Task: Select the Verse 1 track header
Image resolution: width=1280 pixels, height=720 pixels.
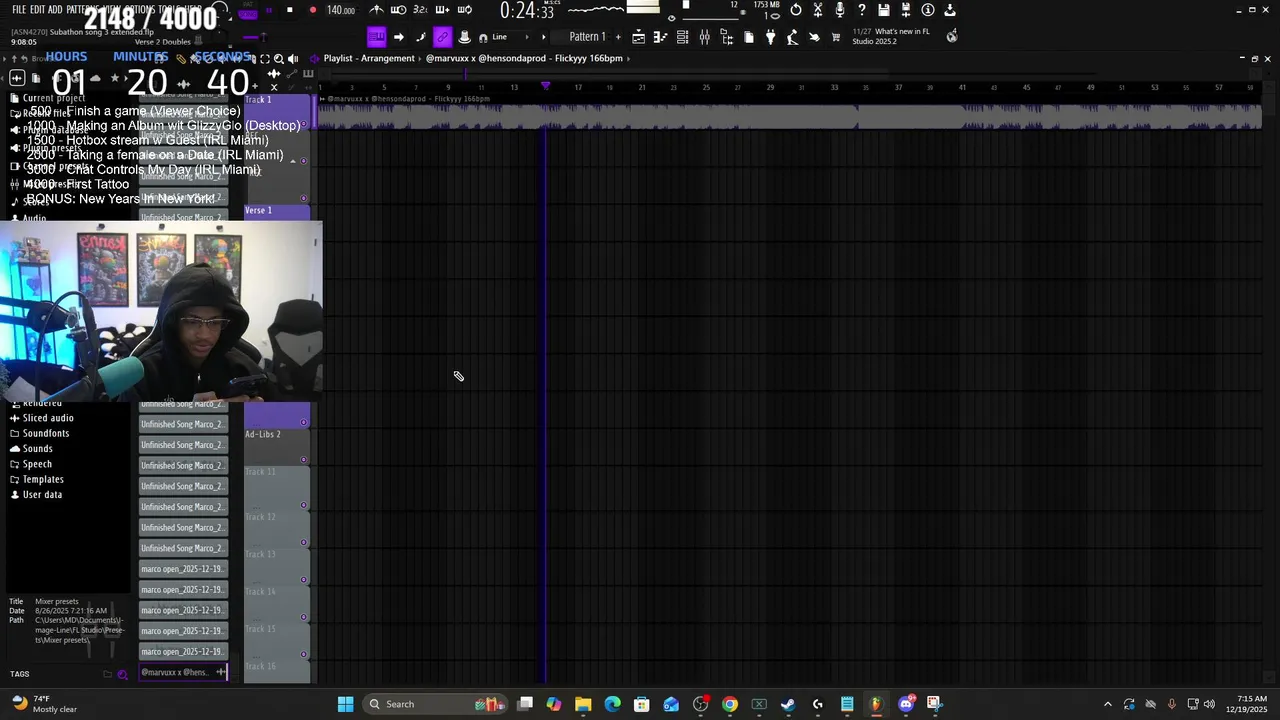Action: tap(277, 211)
